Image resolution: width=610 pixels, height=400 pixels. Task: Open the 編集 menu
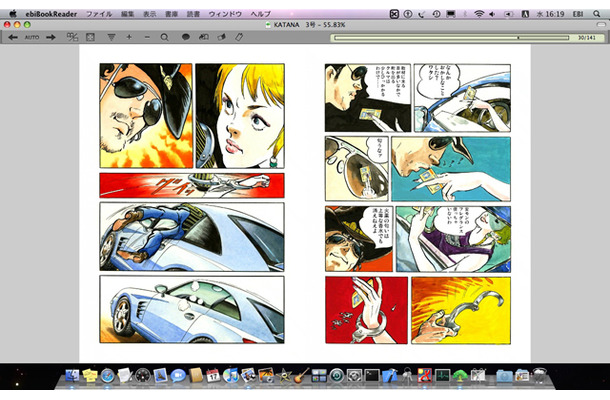pos(127,14)
